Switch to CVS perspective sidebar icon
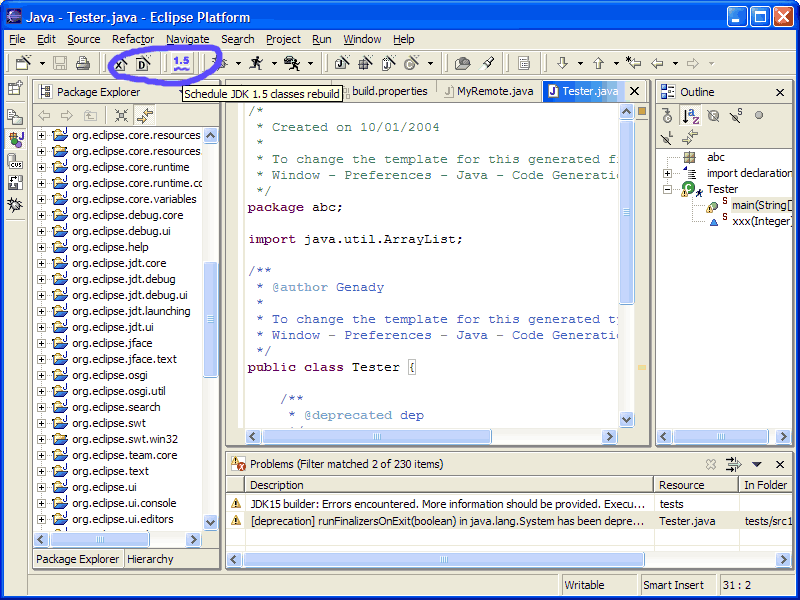The width and height of the screenshot is (800, 600). pyautogui.click(x=15, y=161)
